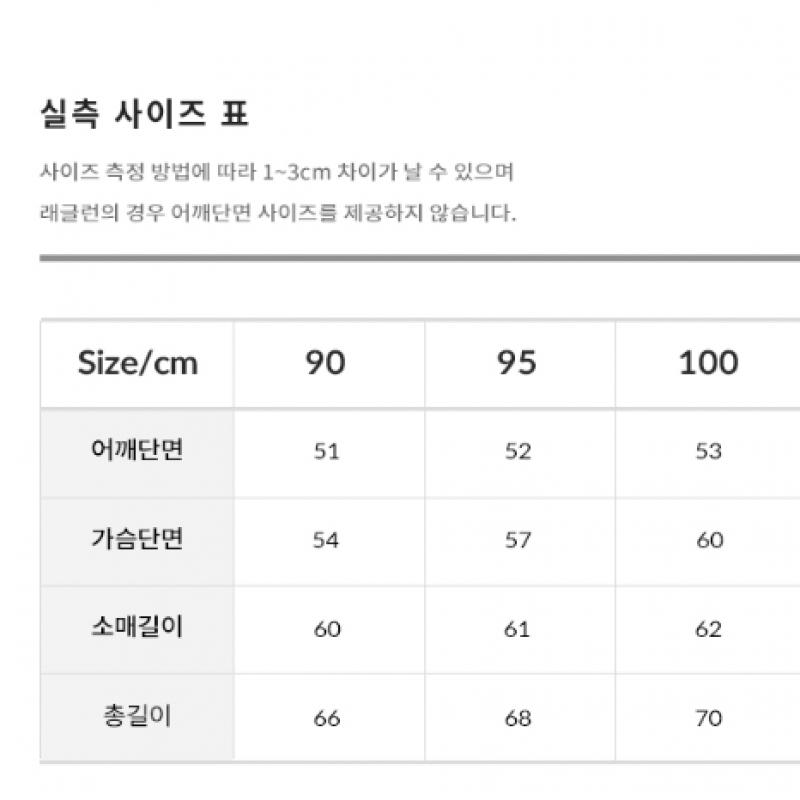Click the '실측 사이즈 표' heading
Image resolution: width=800 pixels, height=800 pixels.
click(x=143, y=114)
